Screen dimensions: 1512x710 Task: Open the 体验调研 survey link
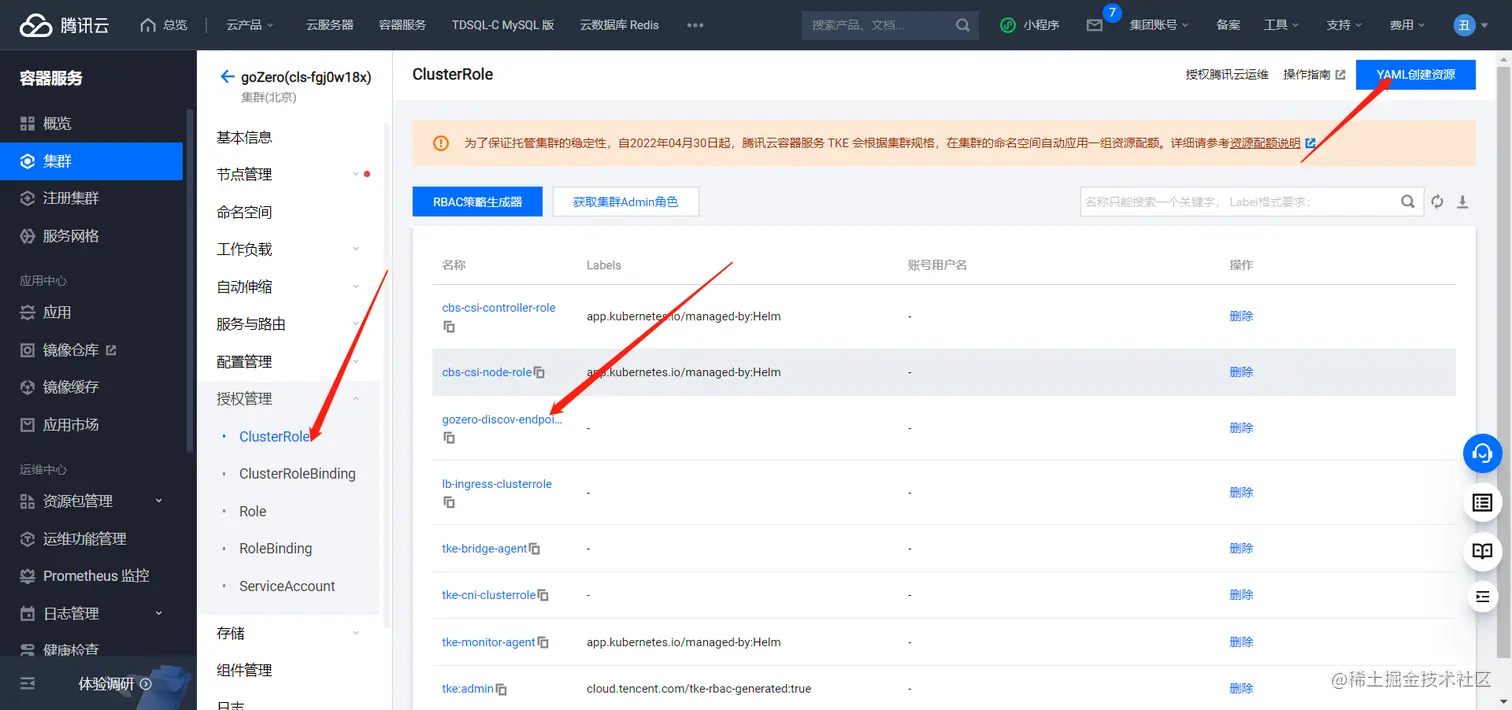(x=115, y=684)
